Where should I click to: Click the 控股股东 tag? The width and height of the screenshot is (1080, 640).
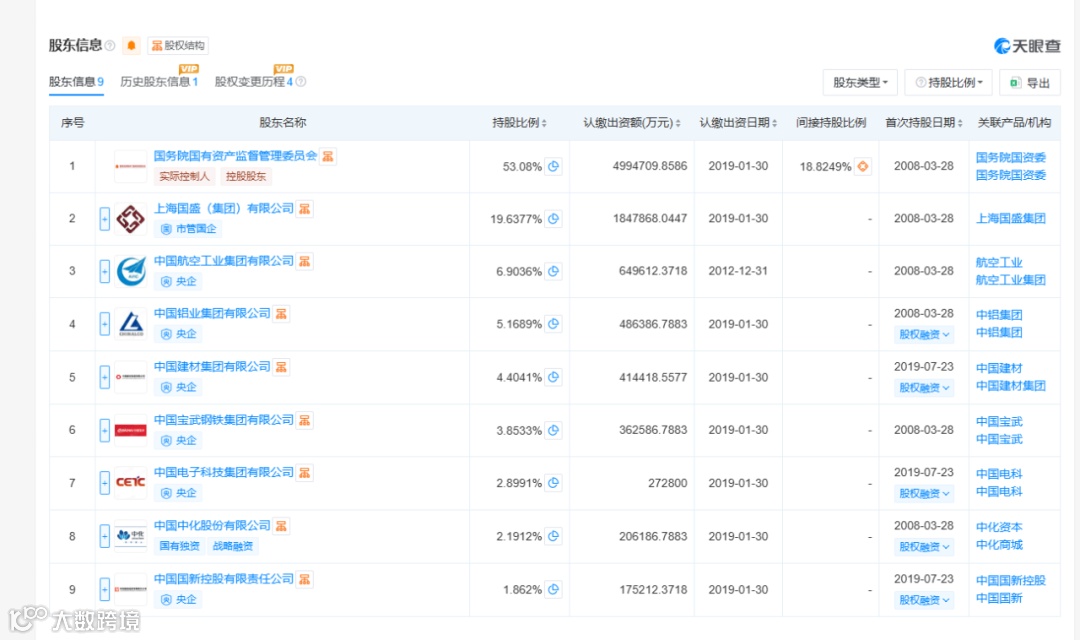(x=246, y=176)
